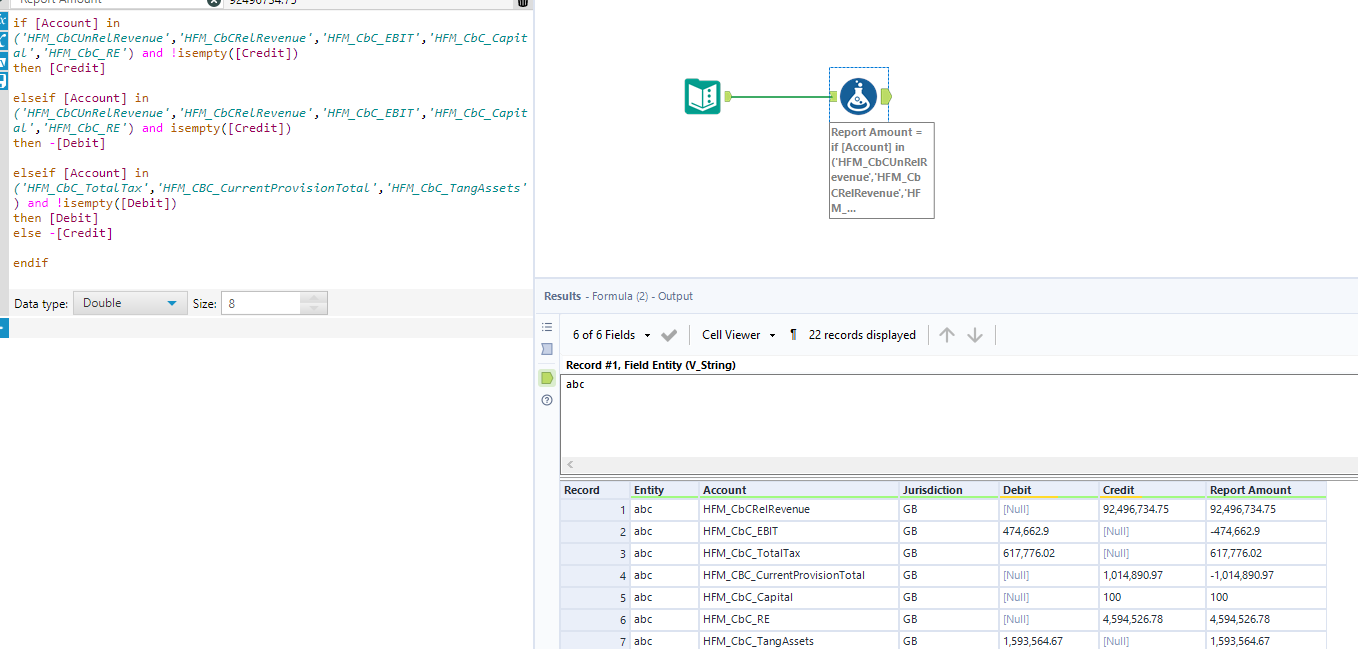This screenshot has height=649, width=1358.
Task: Go to the previous record with the up arrow
Action: pos(947,335)
